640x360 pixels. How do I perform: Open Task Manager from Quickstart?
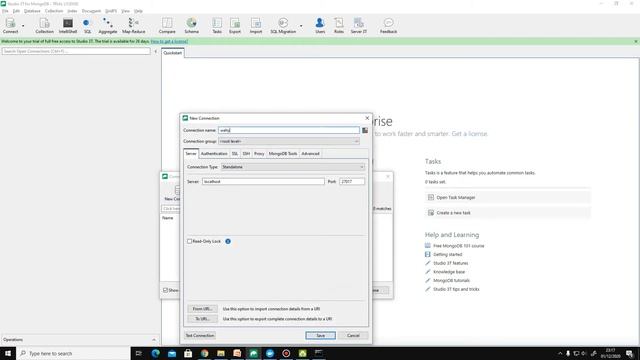click(507, 198)
